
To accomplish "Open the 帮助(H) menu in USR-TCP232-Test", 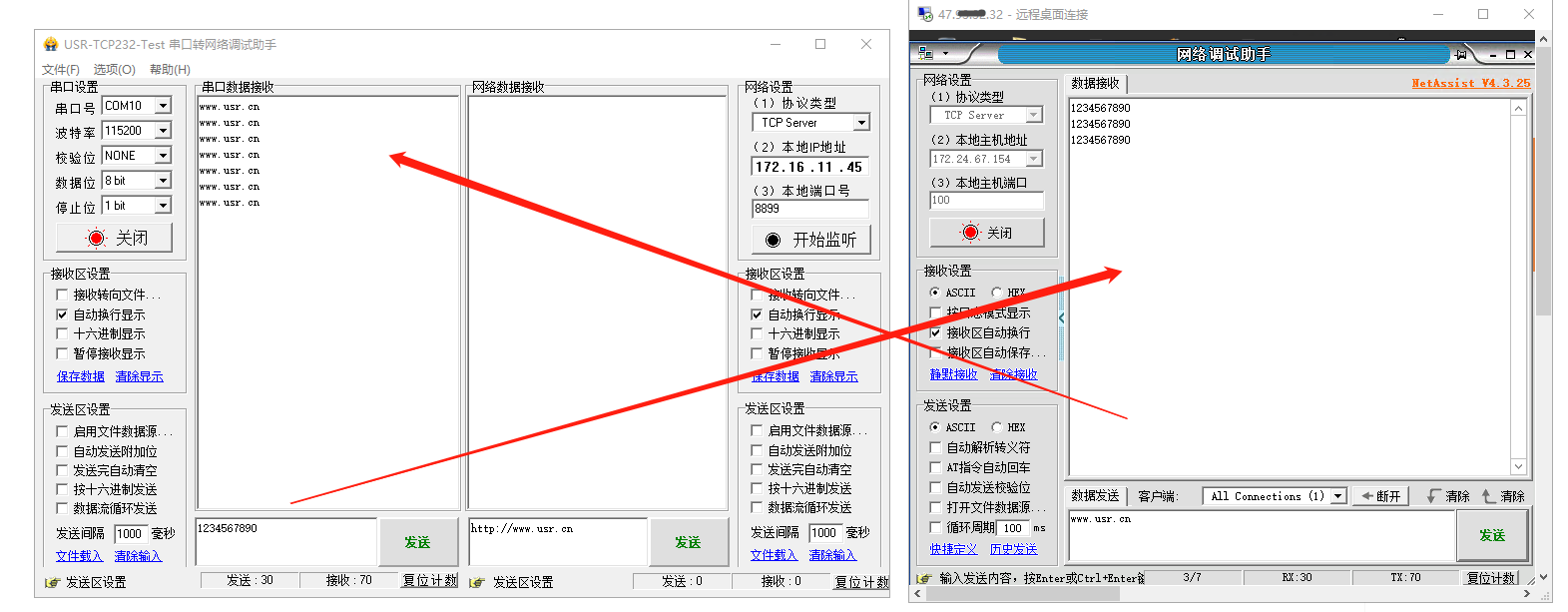I will click(170, 69).
